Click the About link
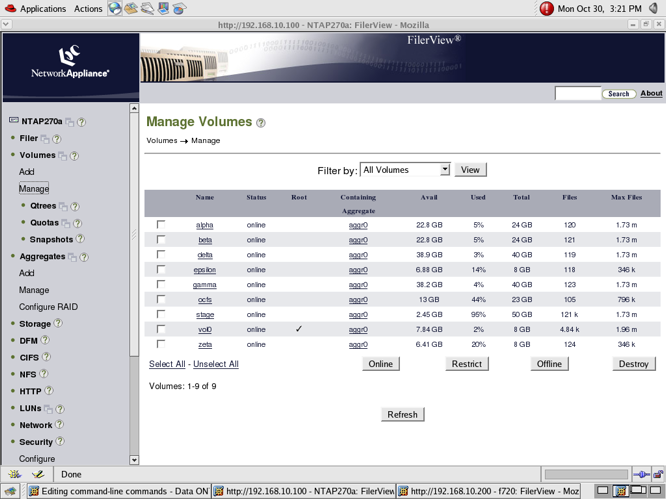The height and width of the screenshot is (499, 666). click(x=651, y=93)
